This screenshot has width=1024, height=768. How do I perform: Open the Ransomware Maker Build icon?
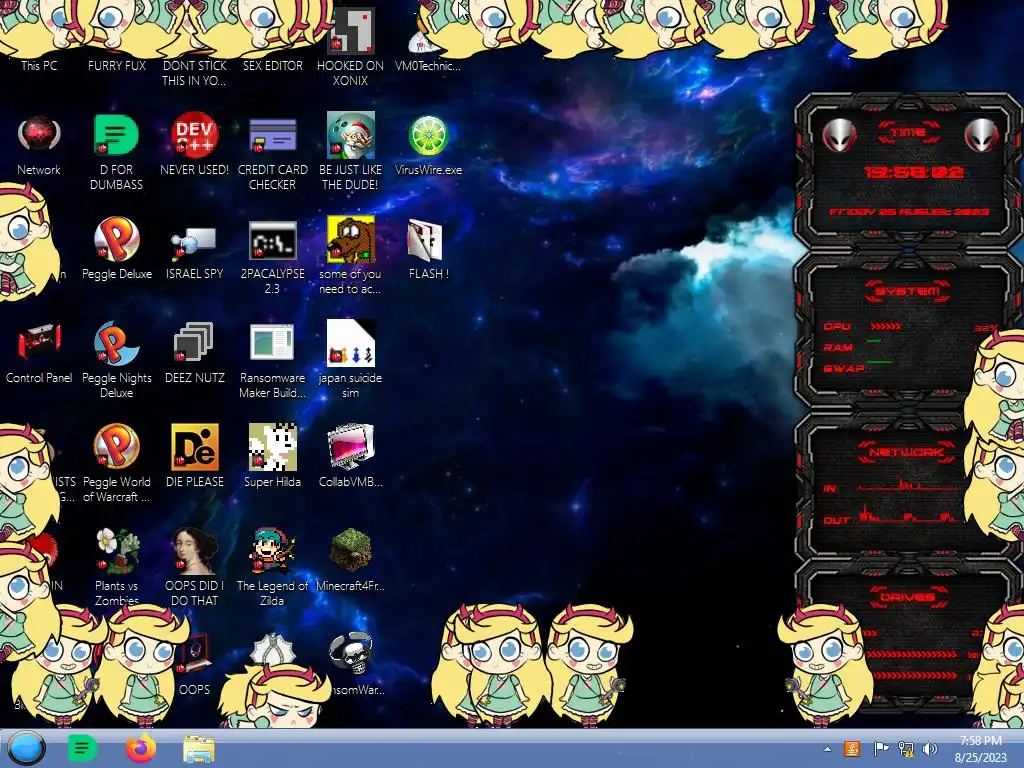272,343
